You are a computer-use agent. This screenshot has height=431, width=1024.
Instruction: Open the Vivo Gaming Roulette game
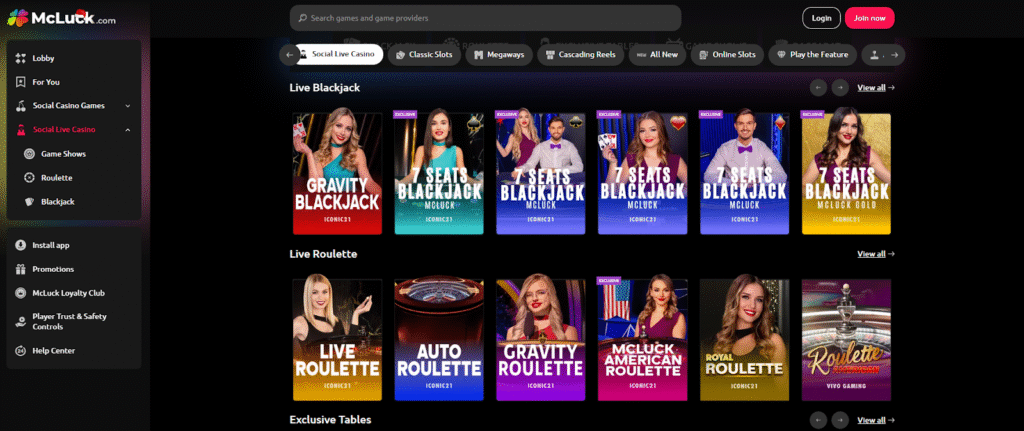[x=846, y=339]
